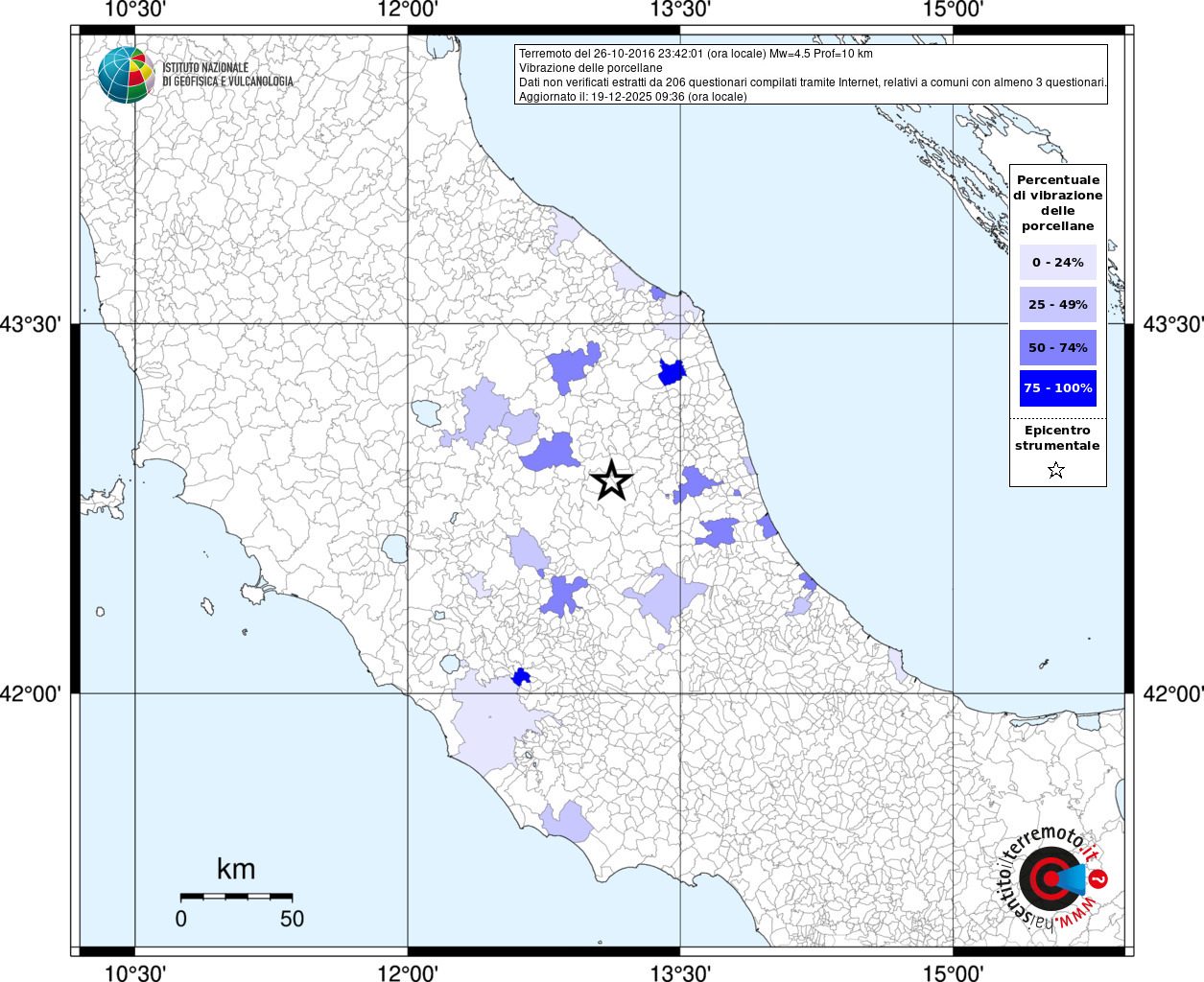Click the km scale bar
The height and width of the screenshot is (982, 1204).
(236, 896)
